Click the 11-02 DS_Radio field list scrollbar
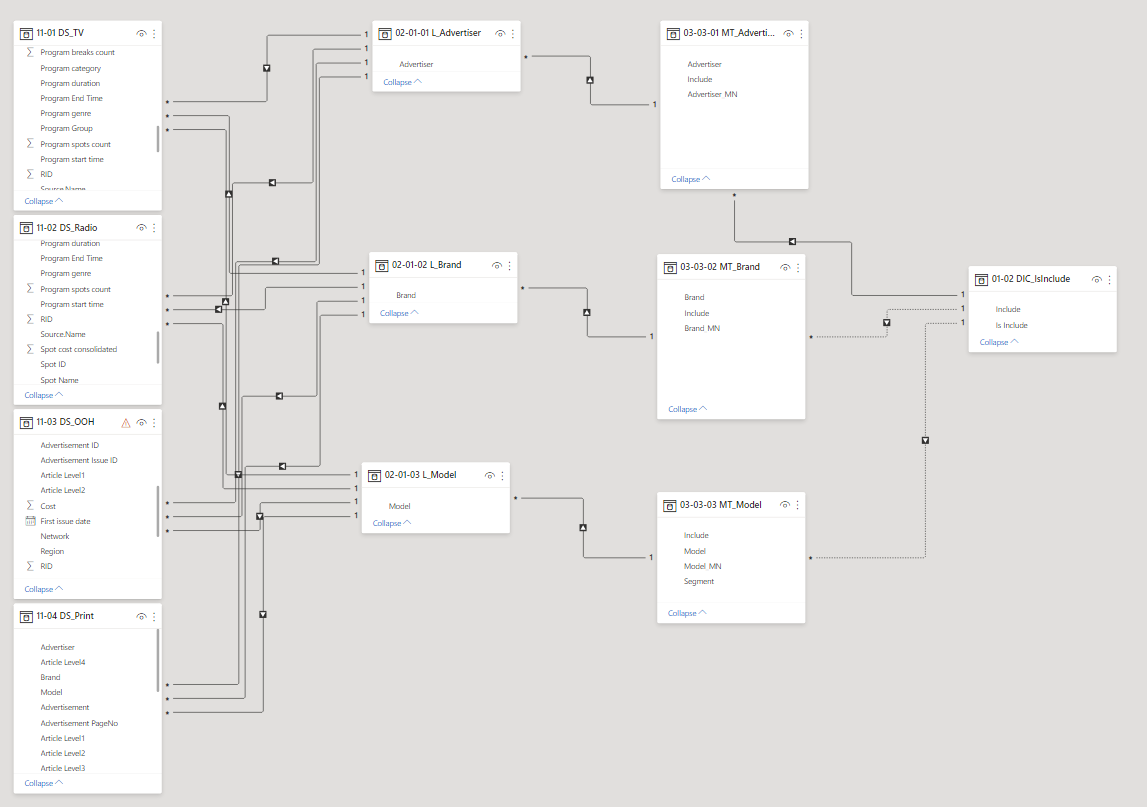 [x=158, y=348]
